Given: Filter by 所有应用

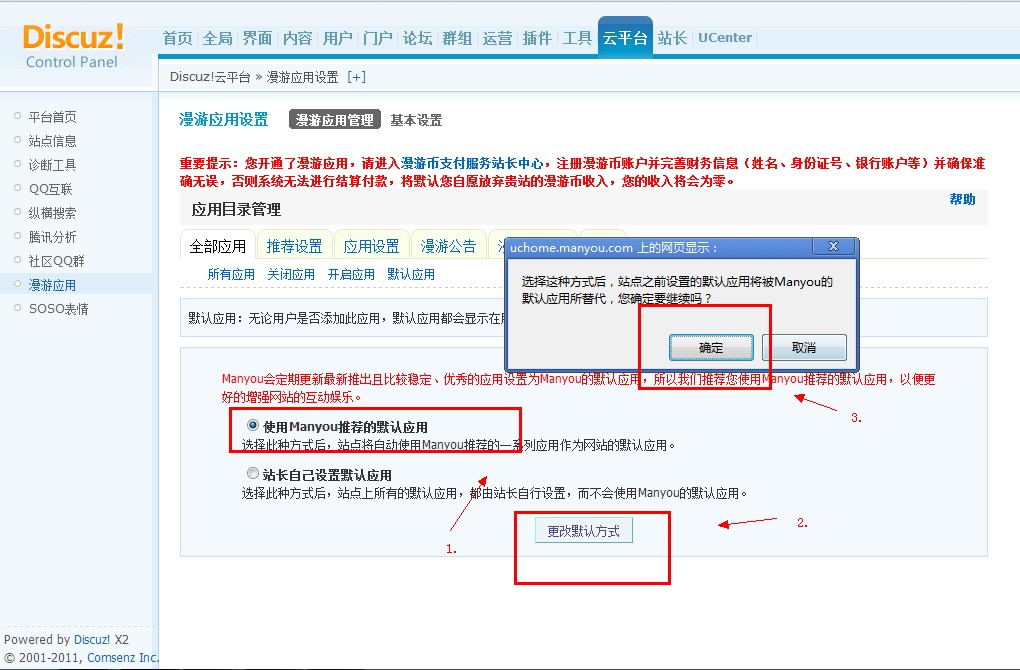Looking at the screenshot, I should tap(231, 275).
